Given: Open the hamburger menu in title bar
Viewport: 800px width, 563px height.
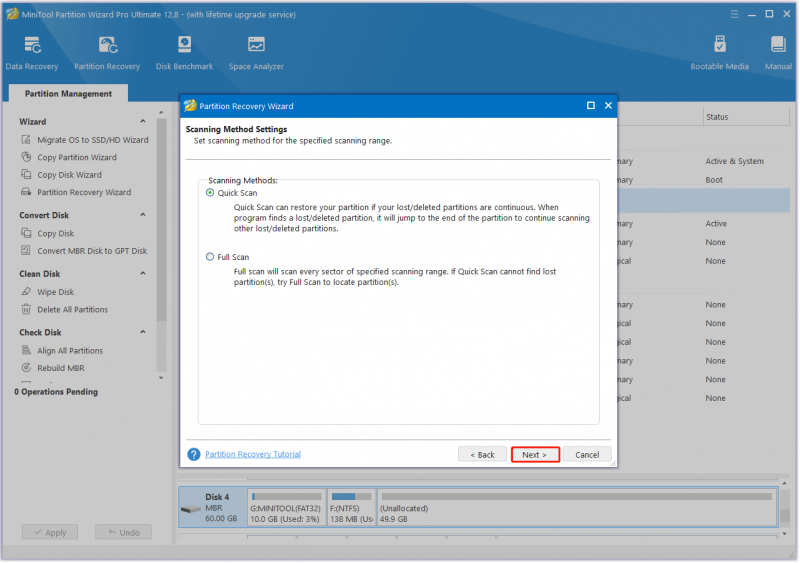Looking at the screenshot, I should pos(734,14).
